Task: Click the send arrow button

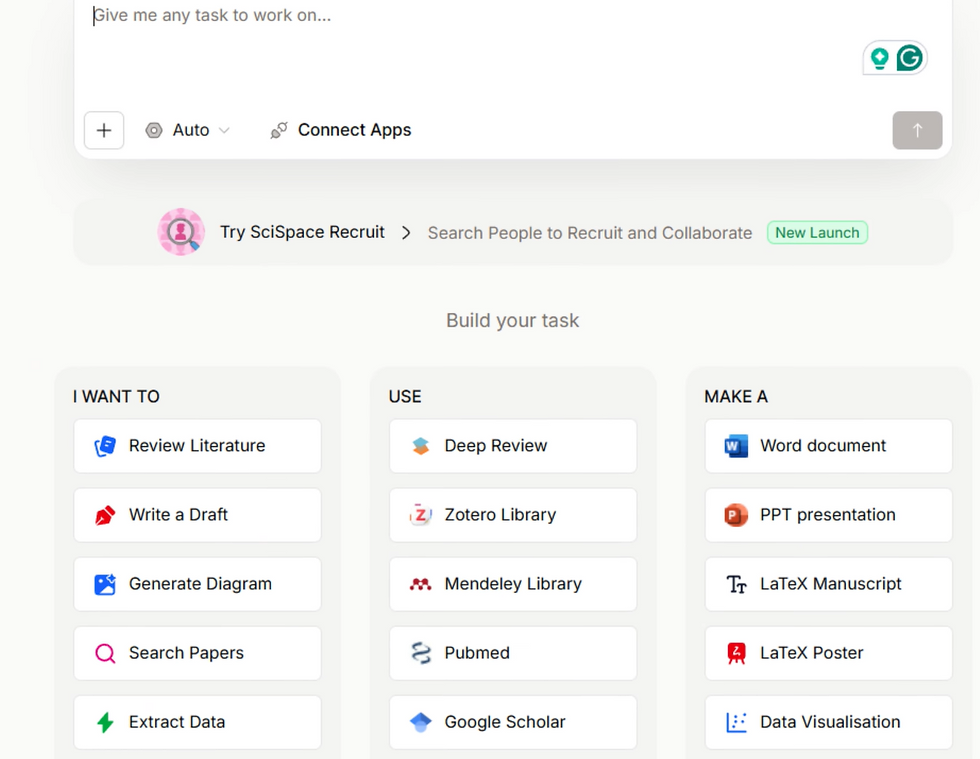Action: (x=917, y=130)
